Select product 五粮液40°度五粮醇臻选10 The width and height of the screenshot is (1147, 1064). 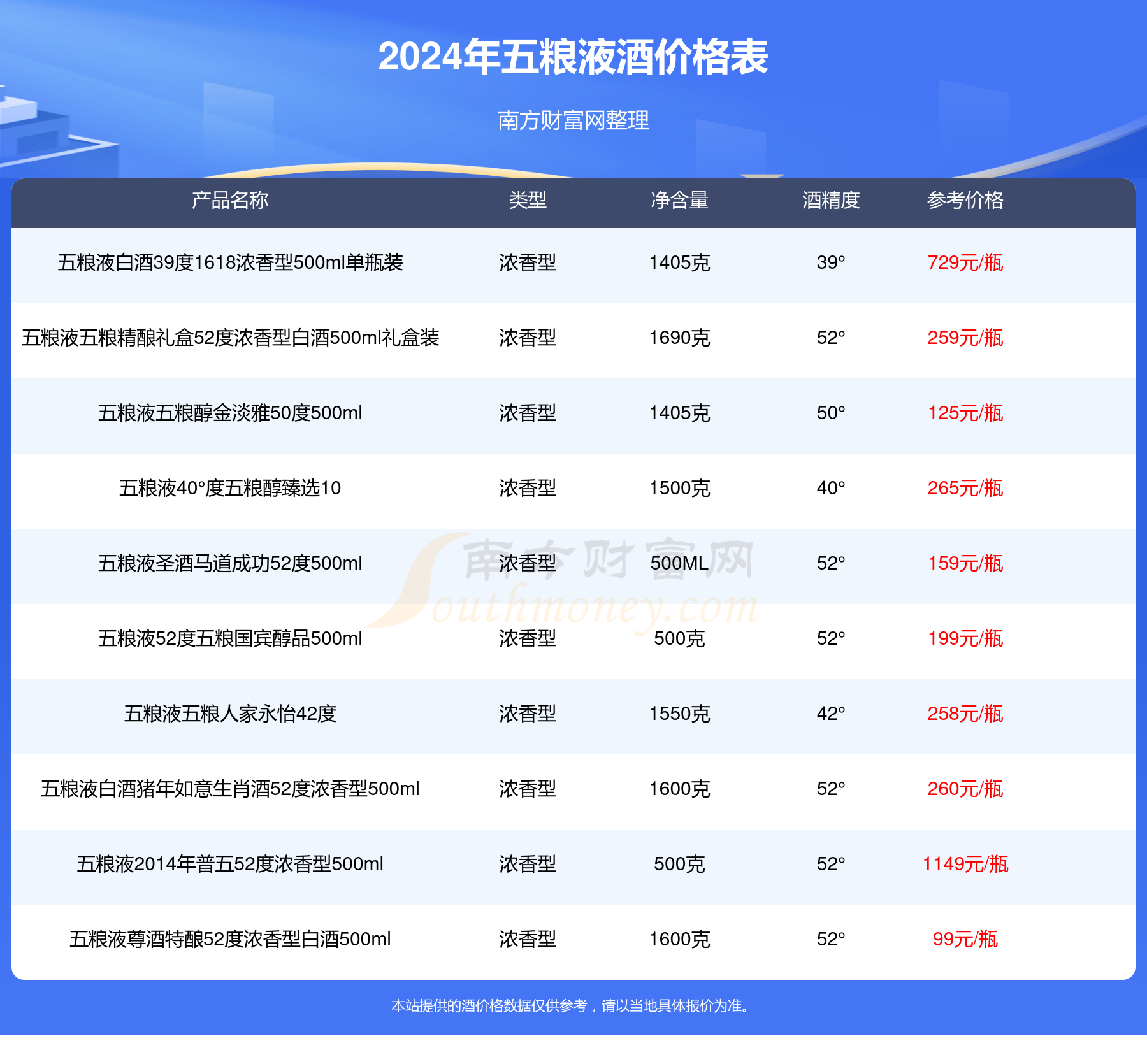[230, 488]
